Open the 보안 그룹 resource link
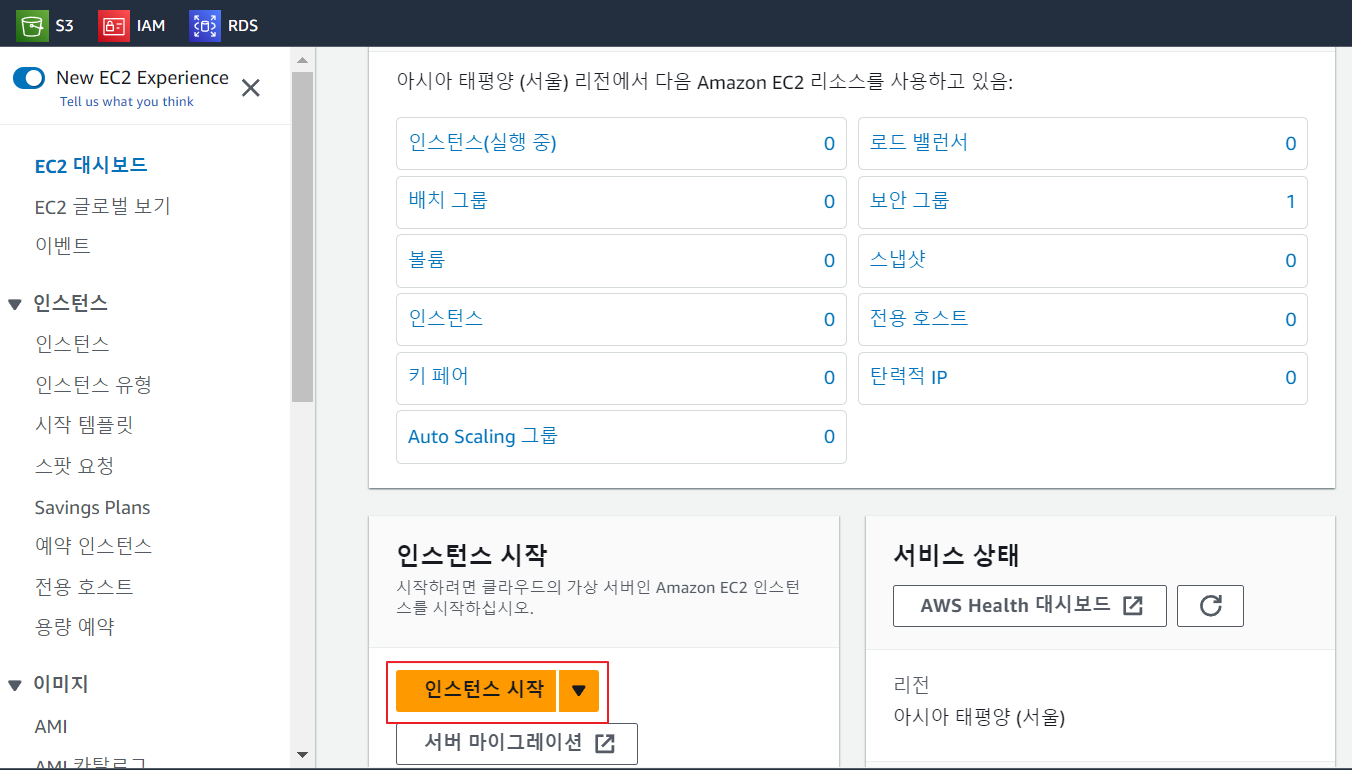The height and width of the screenshot is (770, 1352). click(910, 201)
